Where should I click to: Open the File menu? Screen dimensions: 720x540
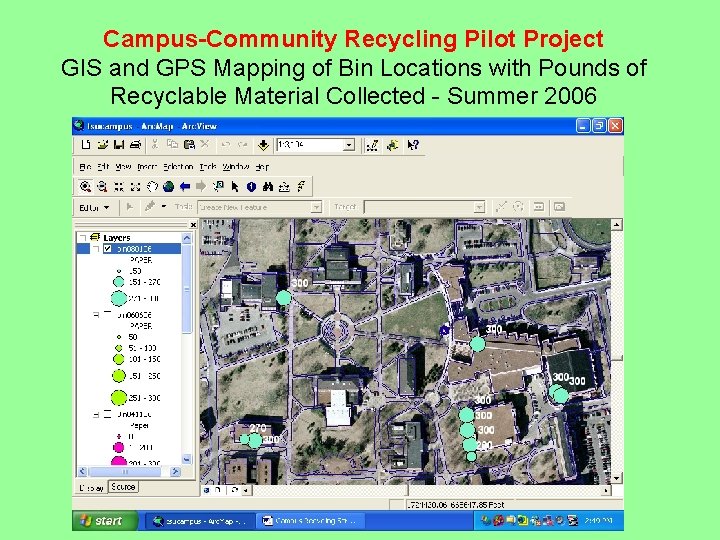point(85,167)
